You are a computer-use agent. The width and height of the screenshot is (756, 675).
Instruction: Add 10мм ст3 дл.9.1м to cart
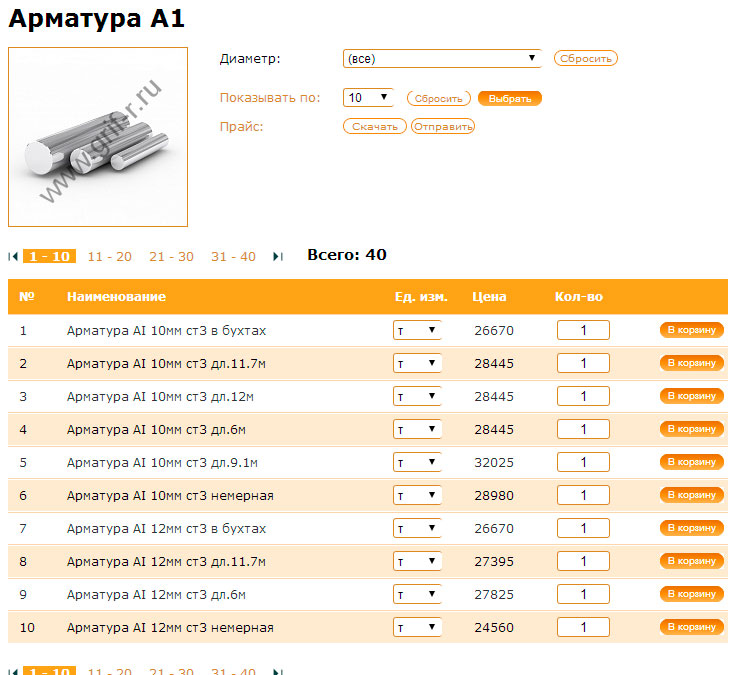click(x=691, y=462)
